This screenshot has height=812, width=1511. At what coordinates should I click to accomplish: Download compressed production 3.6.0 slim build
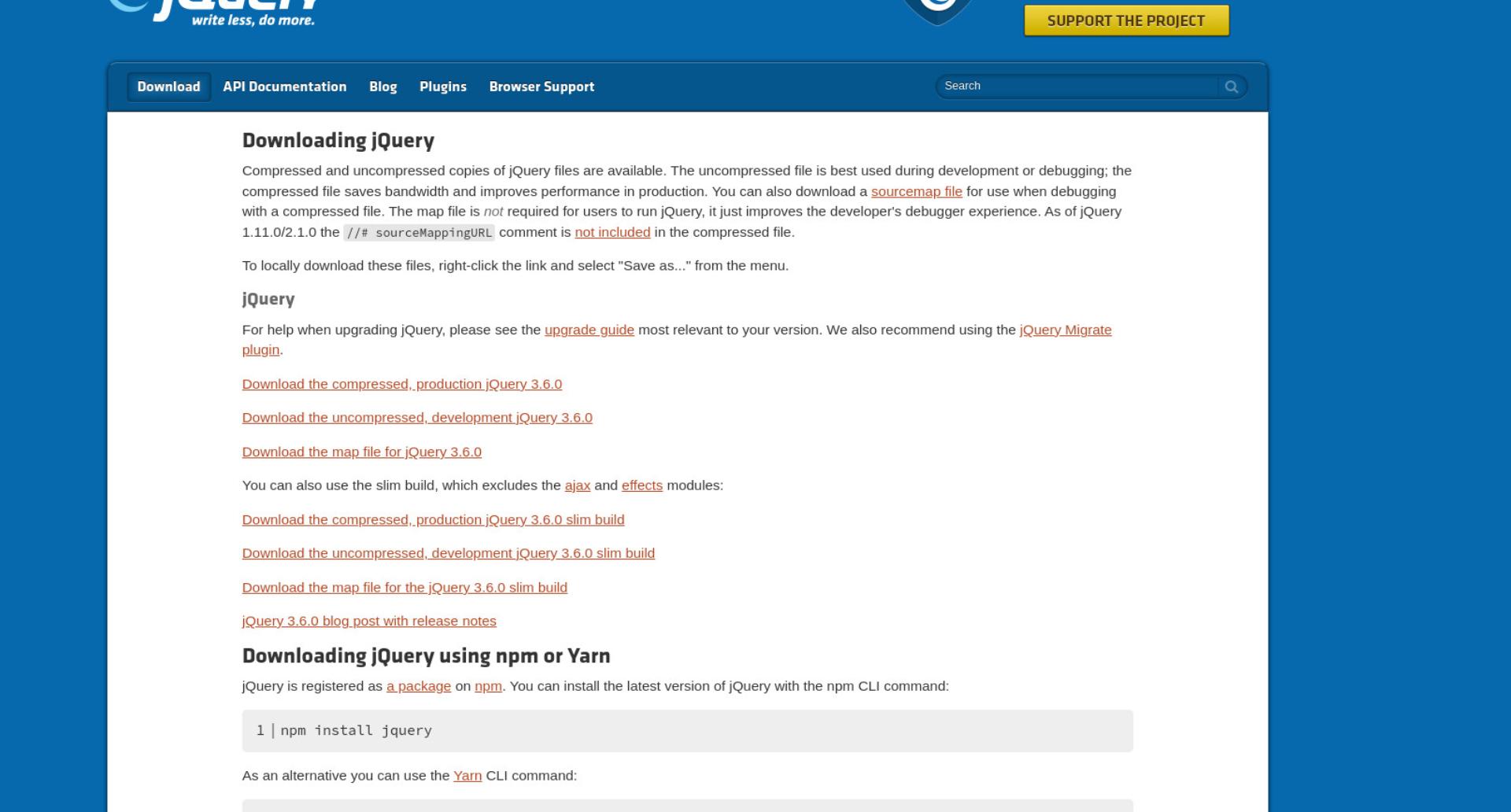pyautogui.click(x=433, y=519)
